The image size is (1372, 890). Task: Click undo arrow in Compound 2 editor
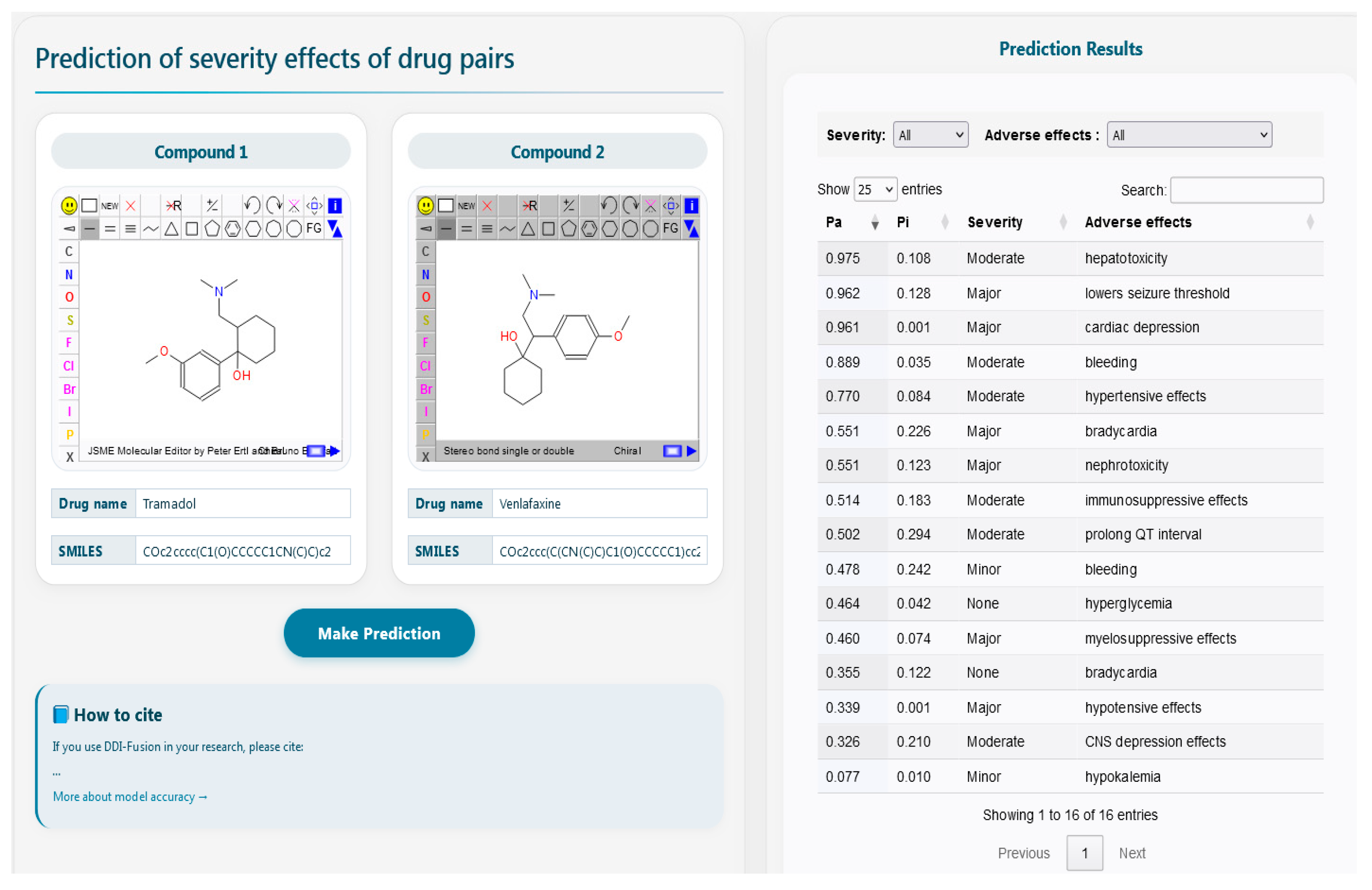tap(609, 206)
